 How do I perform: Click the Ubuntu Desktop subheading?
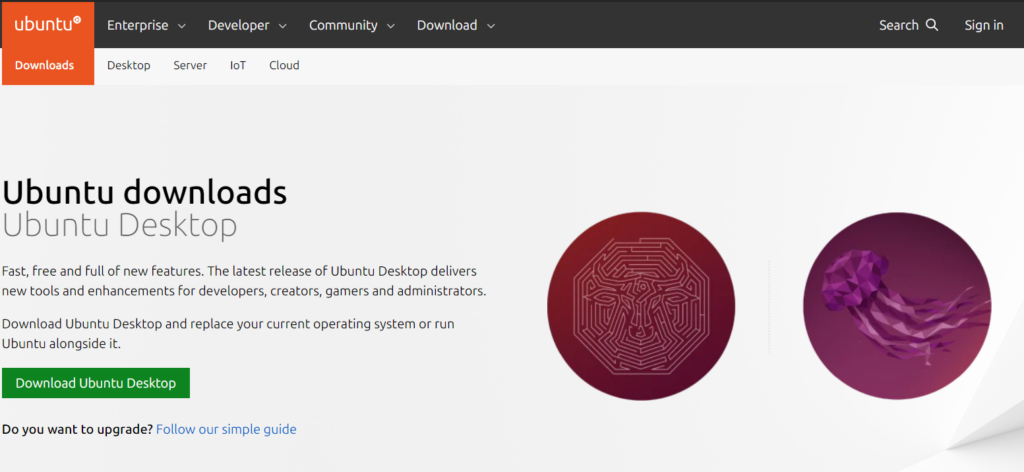[120, 226]
